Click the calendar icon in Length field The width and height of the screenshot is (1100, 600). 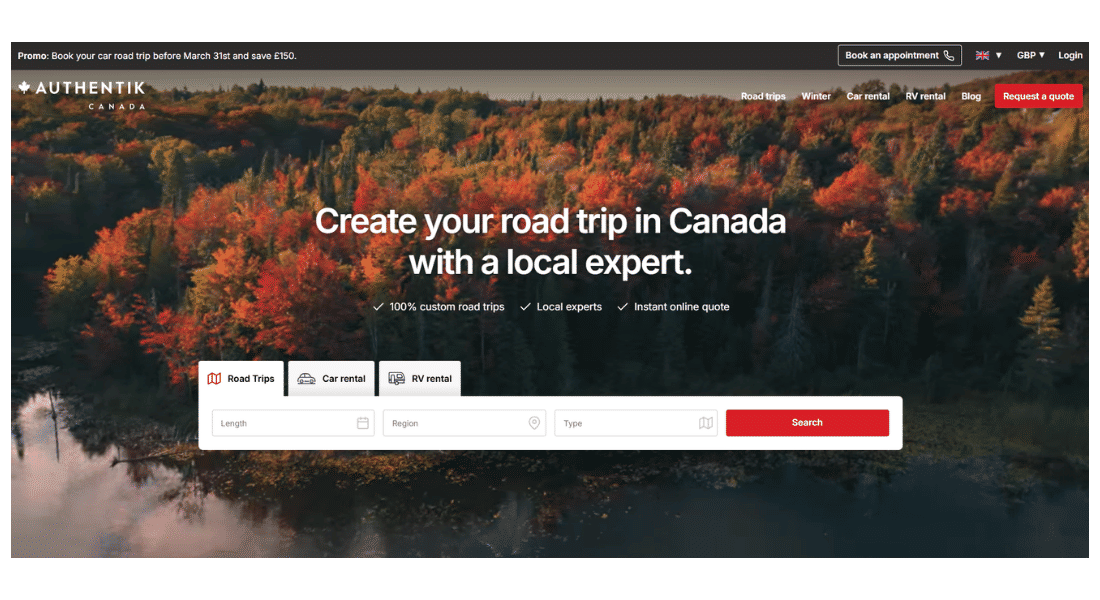pyautogui.click(x=363, y=423)
